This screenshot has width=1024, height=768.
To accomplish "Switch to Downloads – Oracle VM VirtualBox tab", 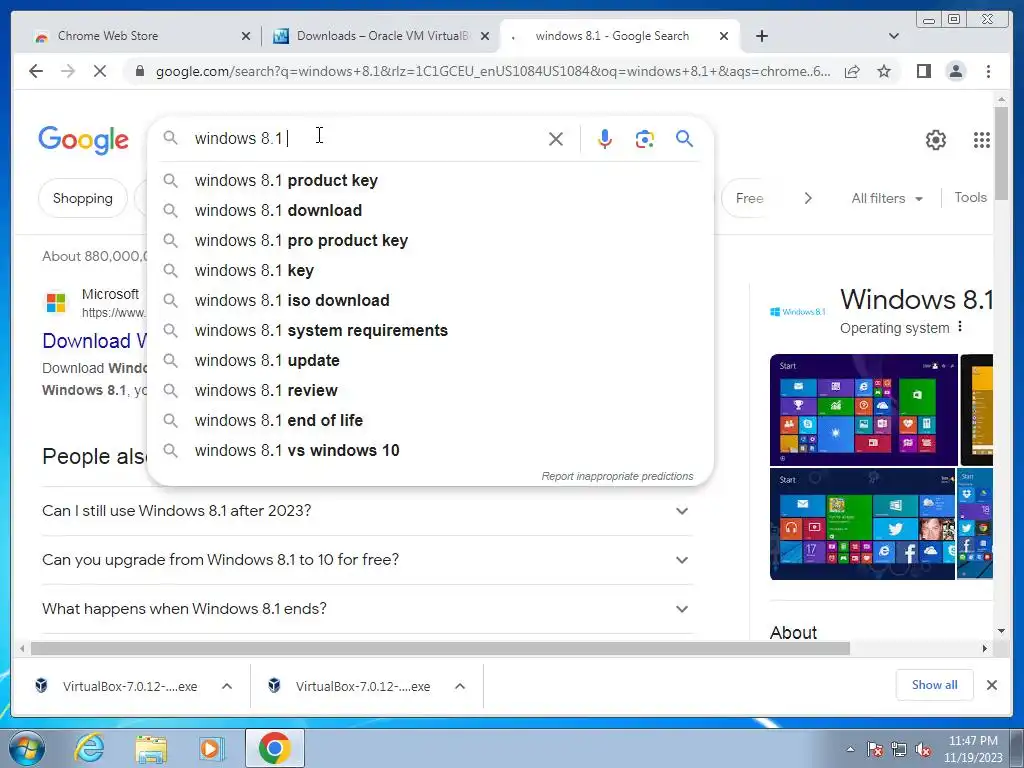I will click(x=381, y=36).
